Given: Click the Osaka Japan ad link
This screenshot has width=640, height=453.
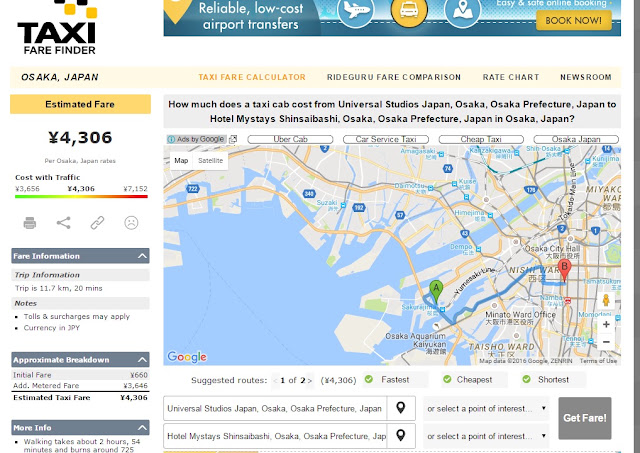Looking at the screenshot, I should (576, 139).
